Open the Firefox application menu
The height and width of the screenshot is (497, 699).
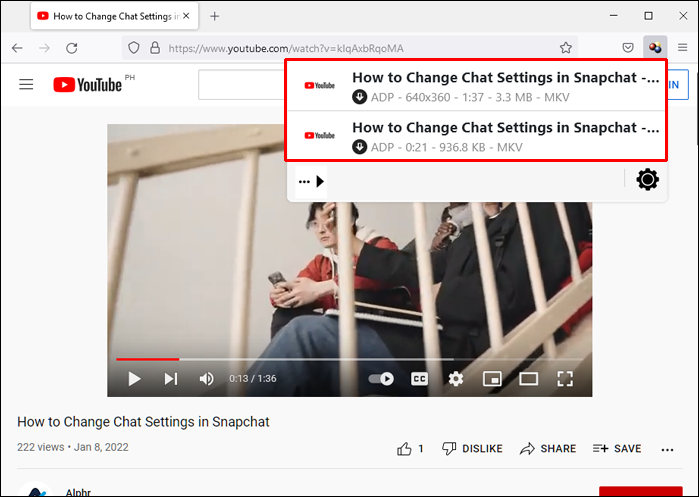pyautogui.click(x=682, y=47)
